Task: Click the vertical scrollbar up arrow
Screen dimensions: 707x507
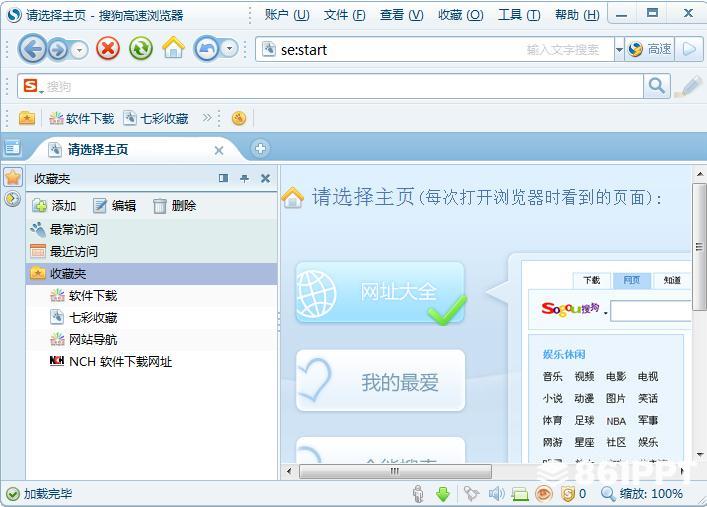Action: coord(699,174)
